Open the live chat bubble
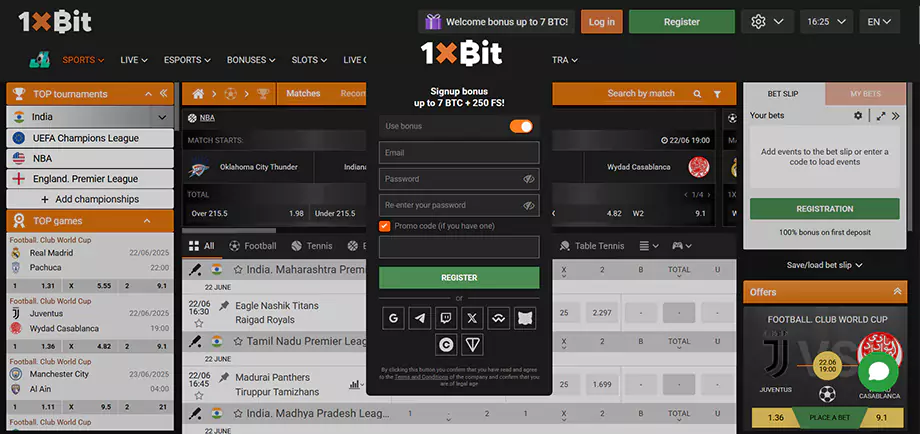Screen dimensions: 920x434 [878, 372]
